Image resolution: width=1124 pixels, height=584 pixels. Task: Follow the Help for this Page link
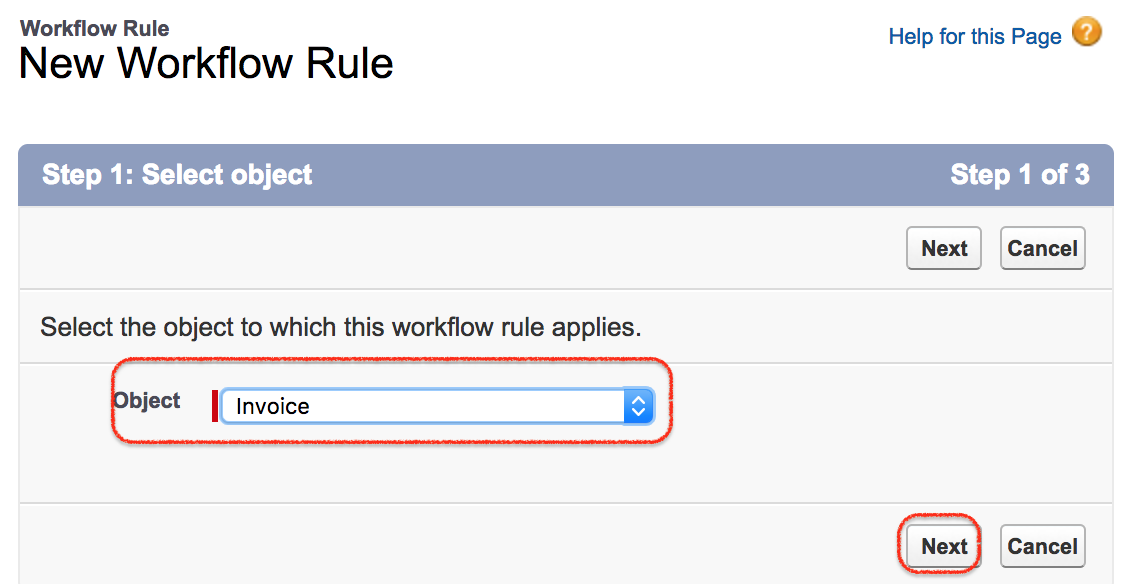point(974,37)
